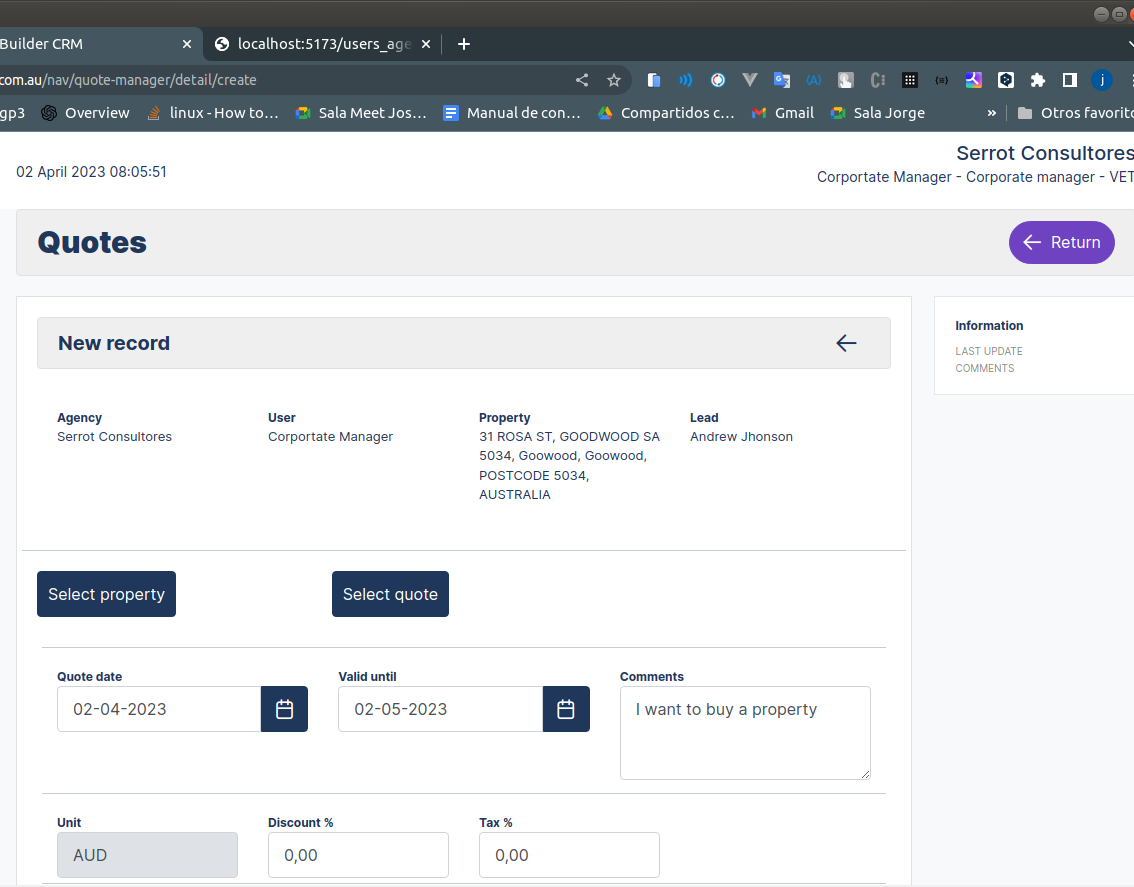
Task: Click the share icon in the address bar
Action: (x=582, y=80)
